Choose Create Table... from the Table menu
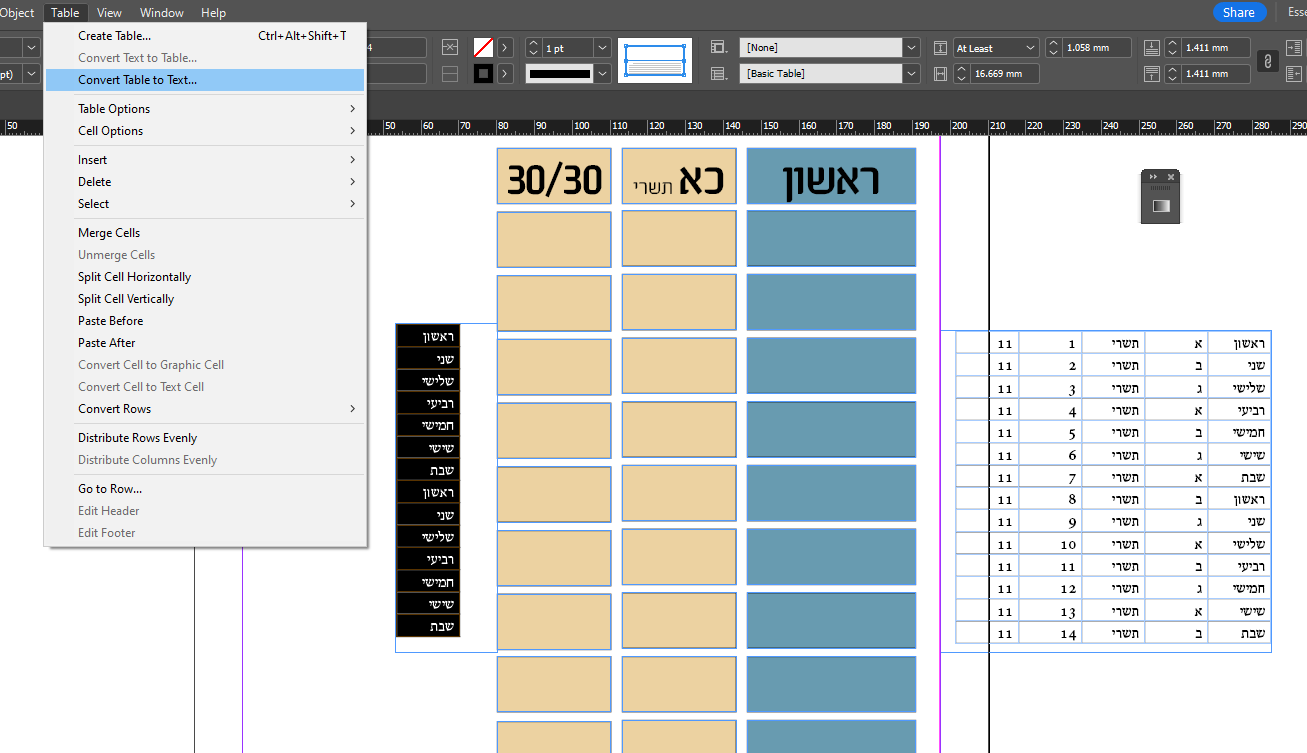Viewport: 1307px width, 753px height. point(205,36)
